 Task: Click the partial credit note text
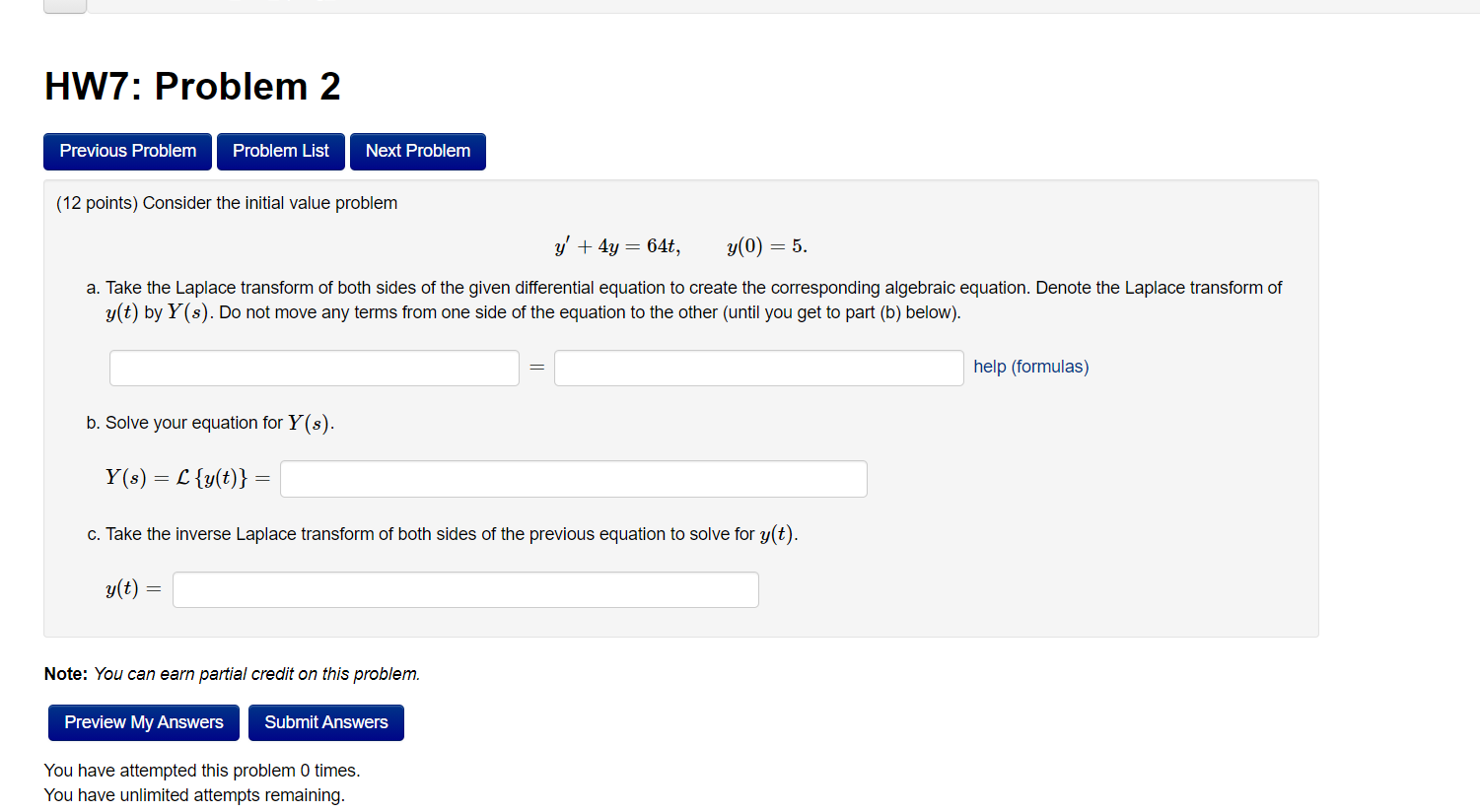[231, 673]
